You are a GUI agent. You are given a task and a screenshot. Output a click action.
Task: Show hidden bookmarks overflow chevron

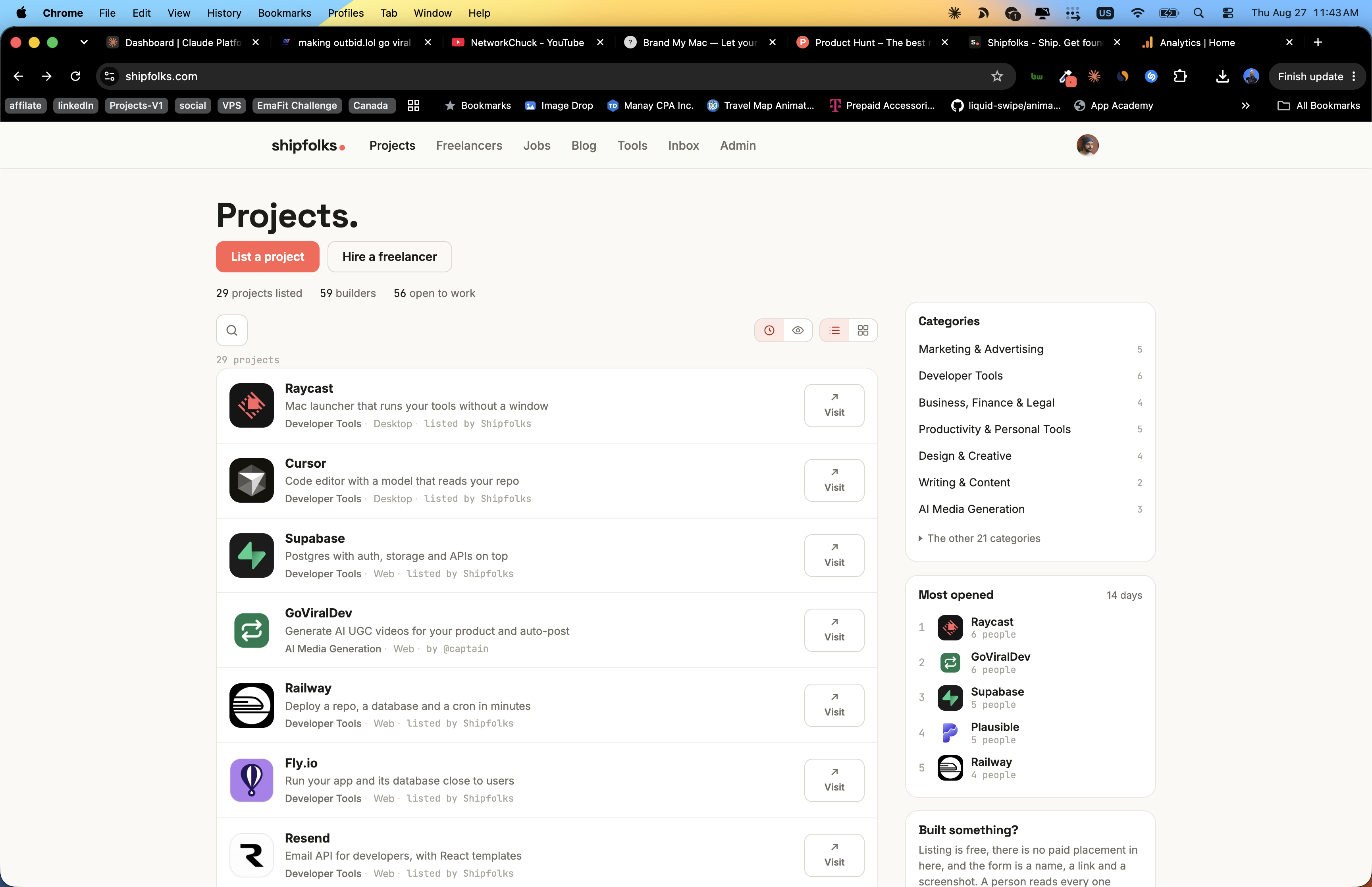1245,105
